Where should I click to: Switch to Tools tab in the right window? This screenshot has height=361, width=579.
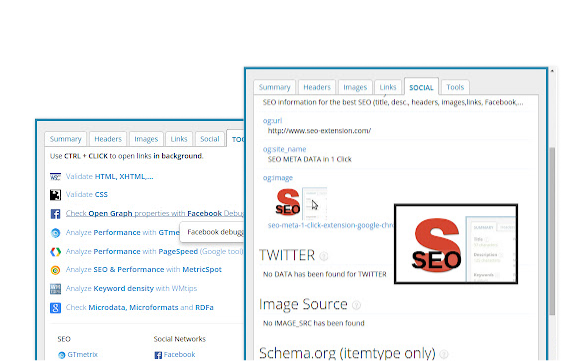pos(455,87)
